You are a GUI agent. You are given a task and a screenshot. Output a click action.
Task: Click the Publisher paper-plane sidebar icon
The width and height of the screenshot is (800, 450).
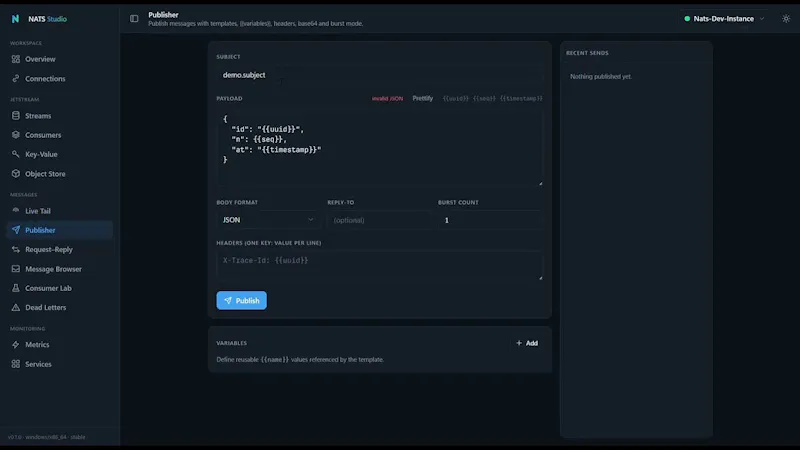coord(16,230)
